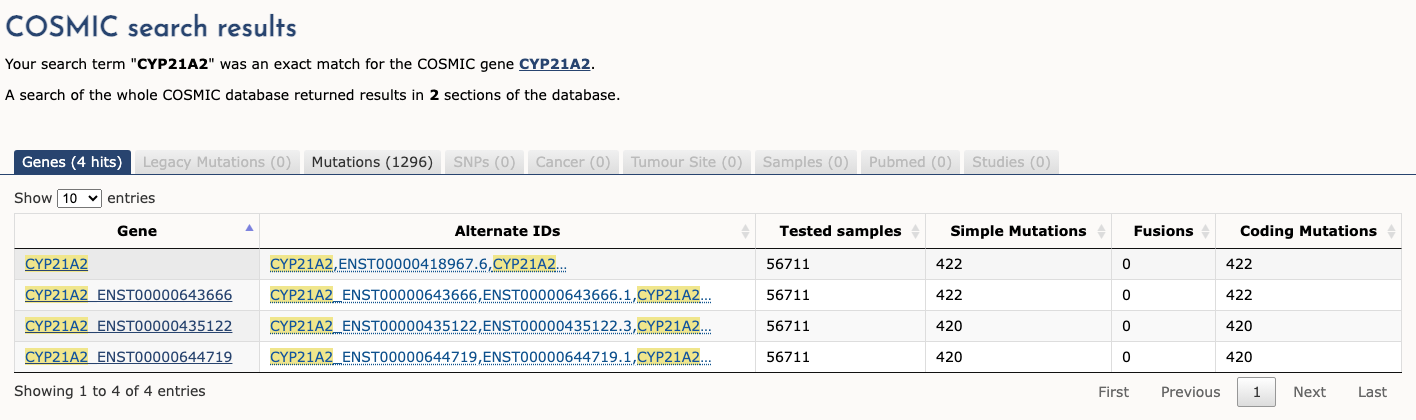Click alternate IDs containing ENST00000644719.1

tap(491, 357)
